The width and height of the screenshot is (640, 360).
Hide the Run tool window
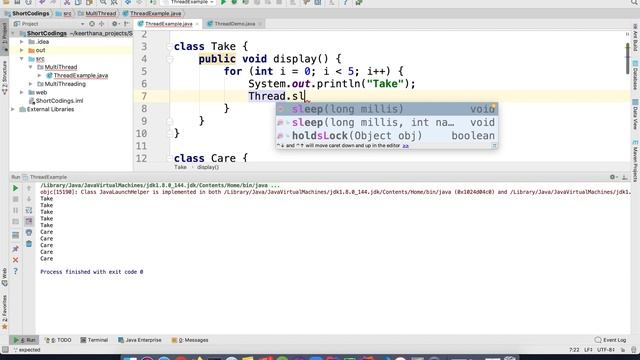(624, 177)
